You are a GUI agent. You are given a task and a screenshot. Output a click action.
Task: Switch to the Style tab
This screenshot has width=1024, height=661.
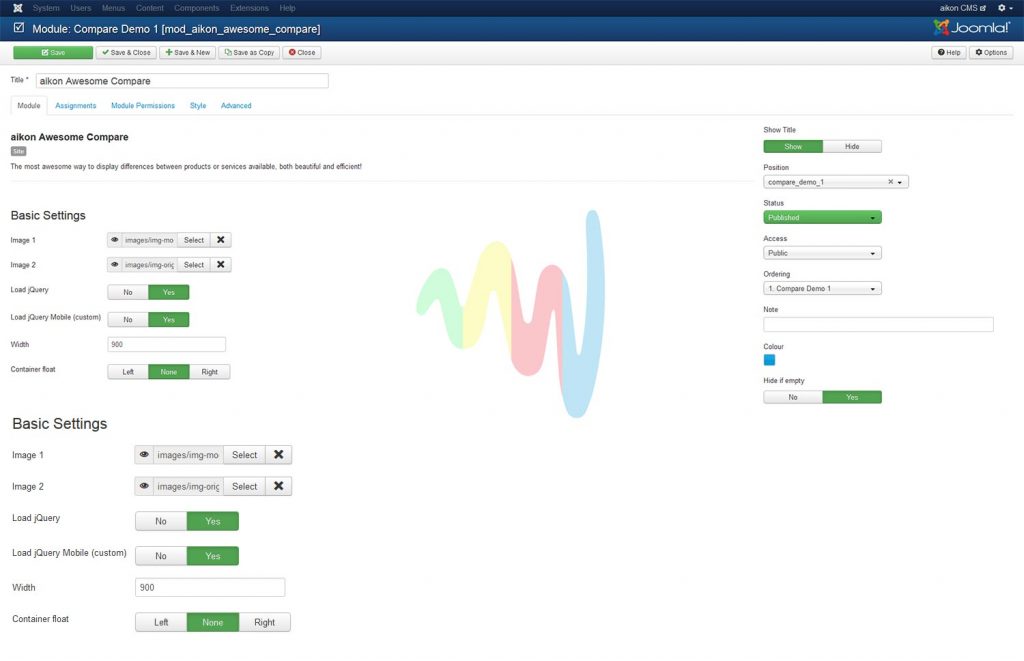click(x=198, y=105)
